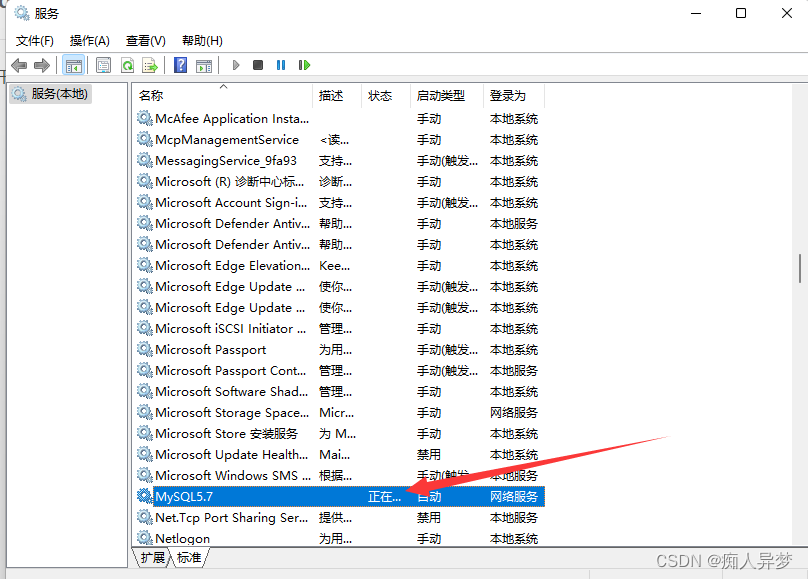Select Microsoft Windows SMS service
This screenshot has height=579, width=808.
click(340, 475)
